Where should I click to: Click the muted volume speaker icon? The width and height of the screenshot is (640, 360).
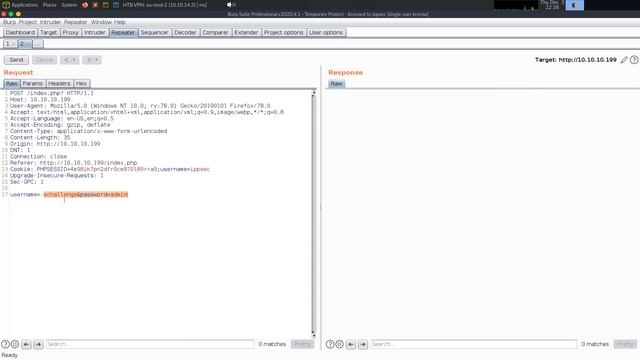(231, 5)
